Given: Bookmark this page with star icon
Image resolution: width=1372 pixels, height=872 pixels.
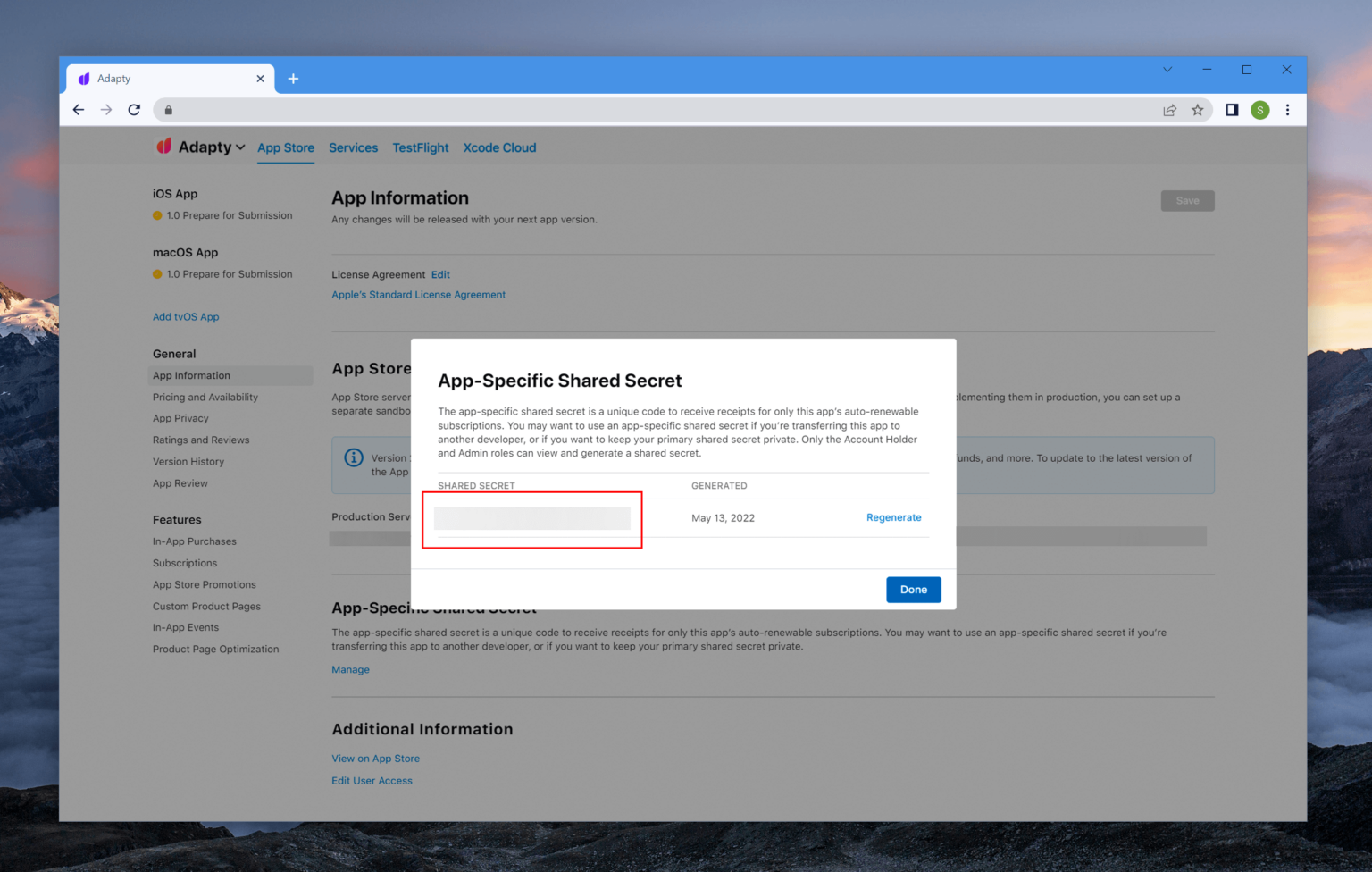Looking at the screenshot, I should click(x=1198, y=110).
